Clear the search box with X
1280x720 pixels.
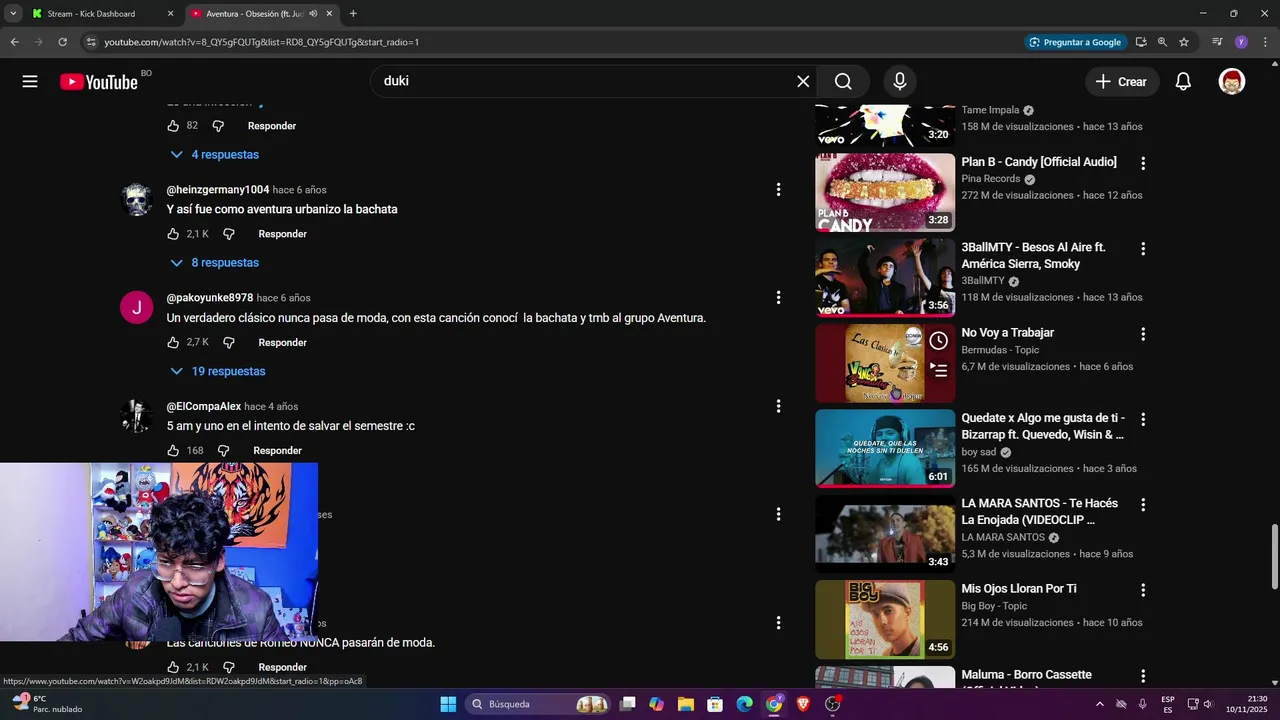(803, 82)
